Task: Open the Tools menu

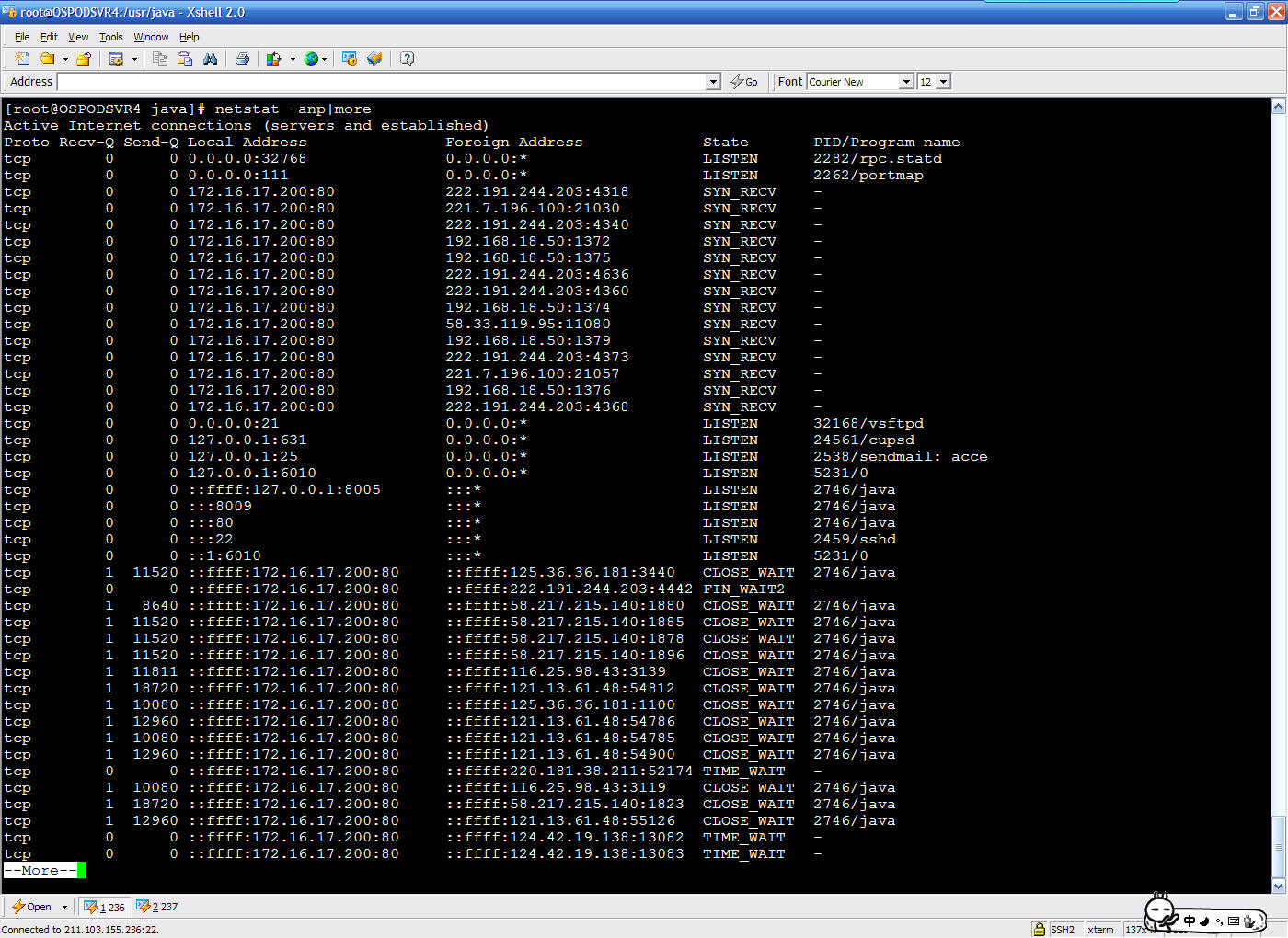Action: pos(110,37)
